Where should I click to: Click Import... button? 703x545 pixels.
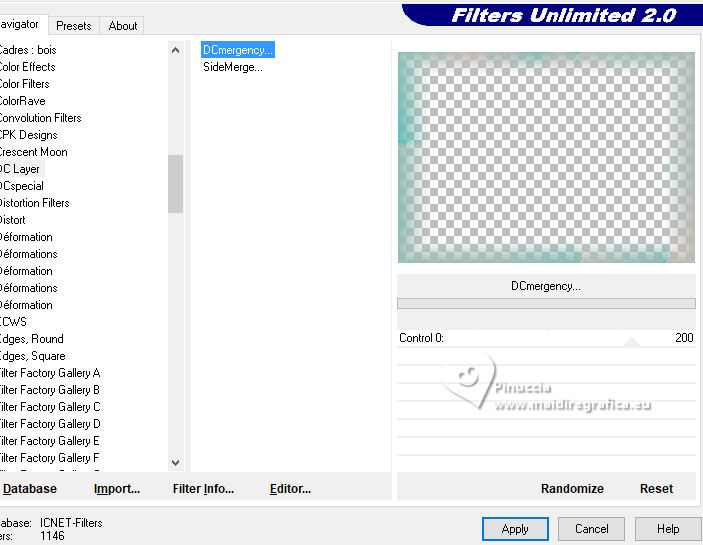point(117,489)
